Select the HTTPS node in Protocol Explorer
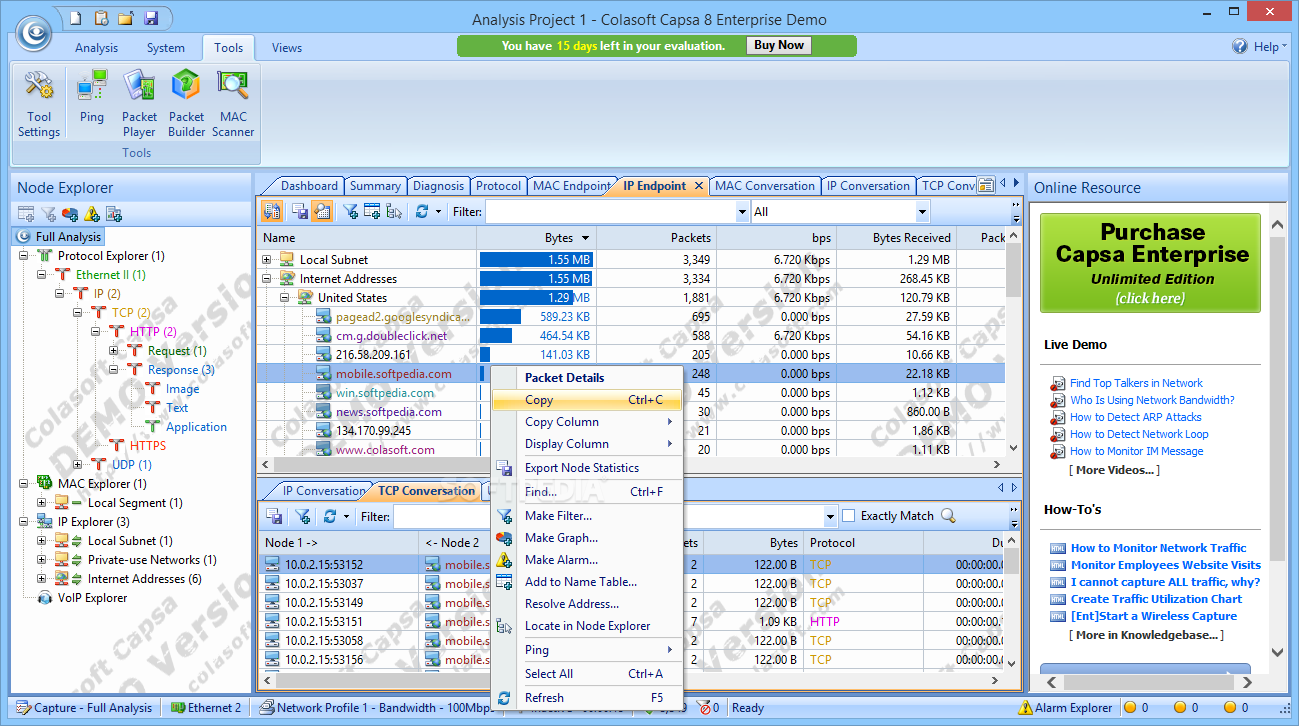 pos(148,446)
